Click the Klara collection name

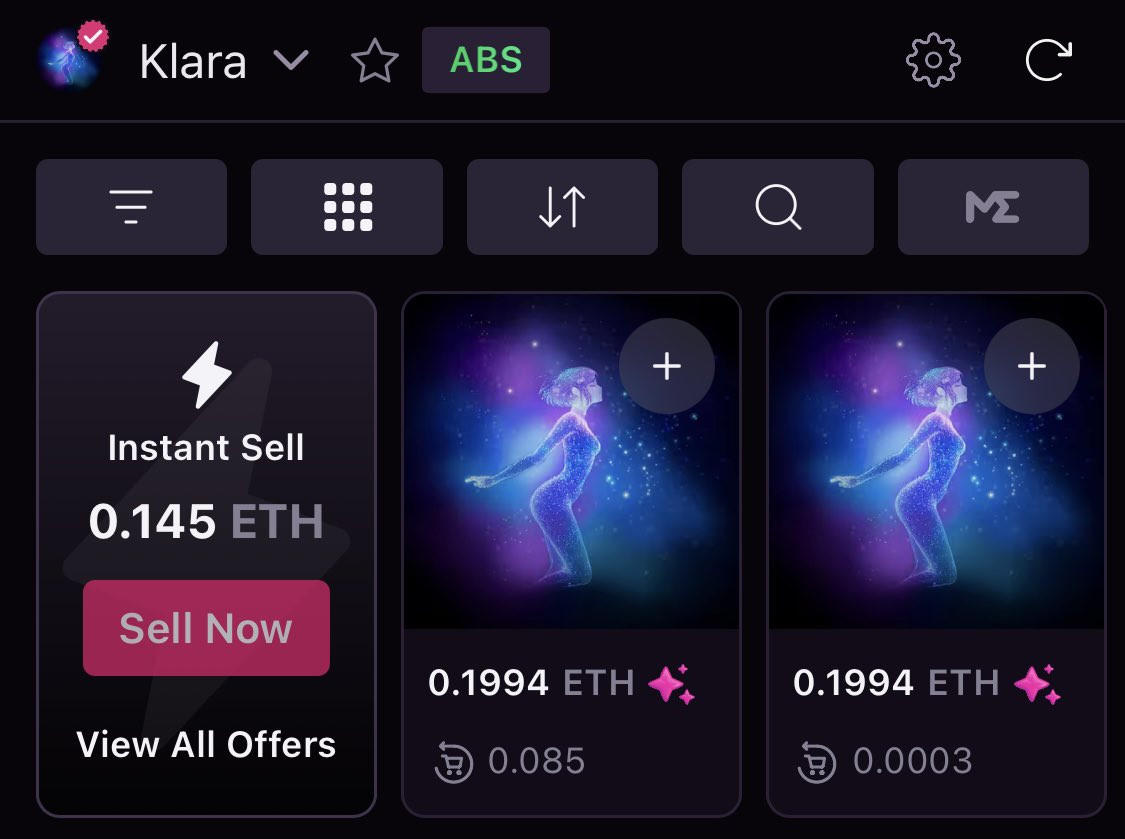point(193,62)
